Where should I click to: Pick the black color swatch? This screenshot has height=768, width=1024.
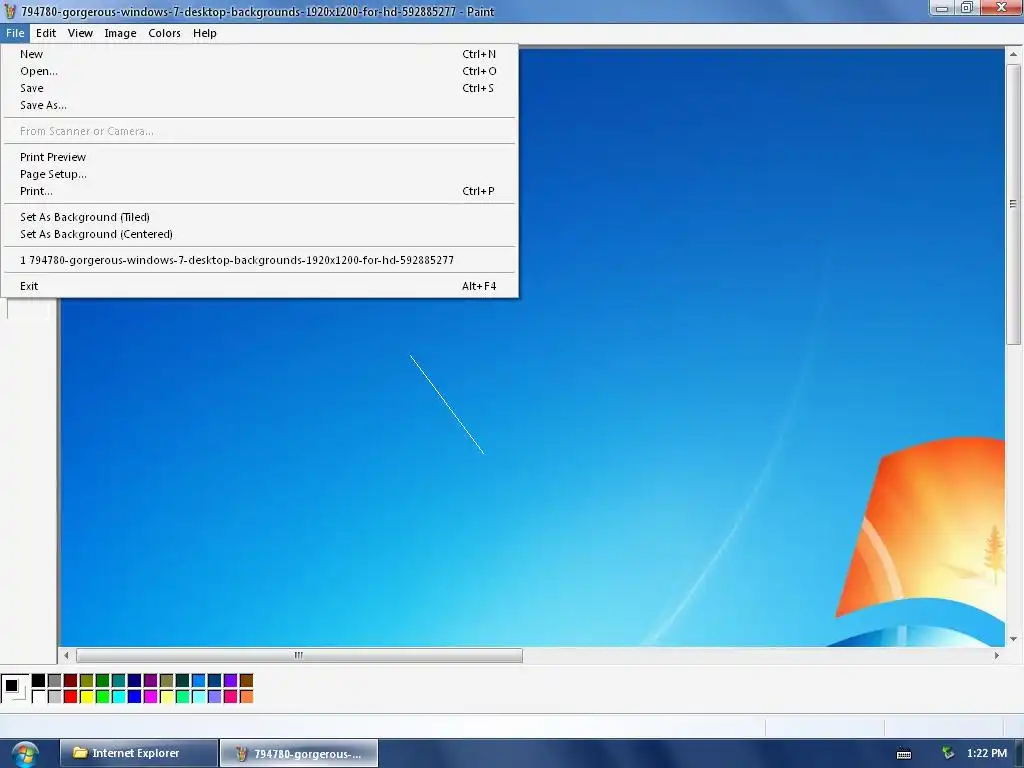pos(39,680)
